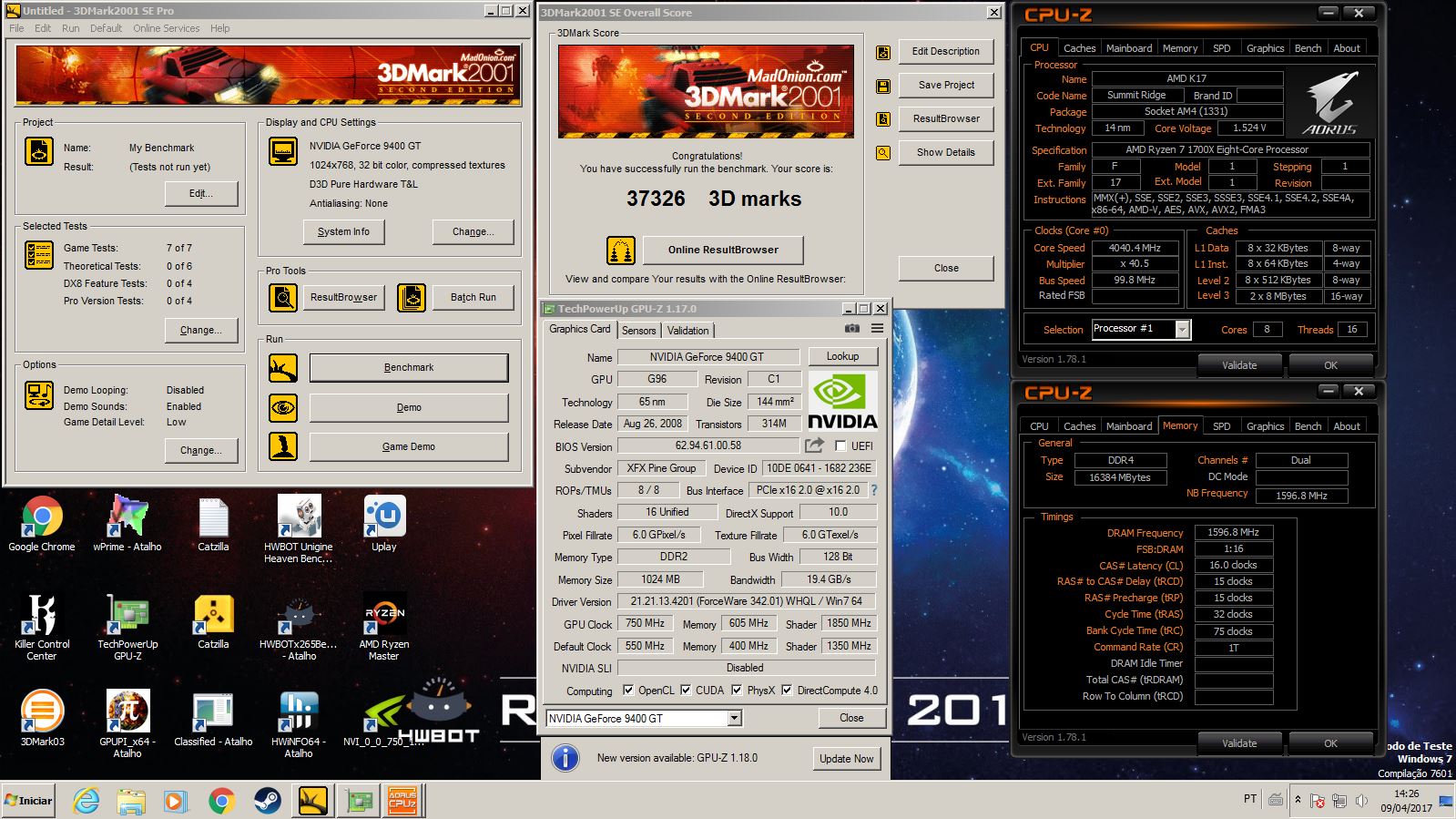This screenshot has width=1456, height=819.
Task: Click the ResultBrowser magnifier icon in Pro Tools
Action: point(283,297)
